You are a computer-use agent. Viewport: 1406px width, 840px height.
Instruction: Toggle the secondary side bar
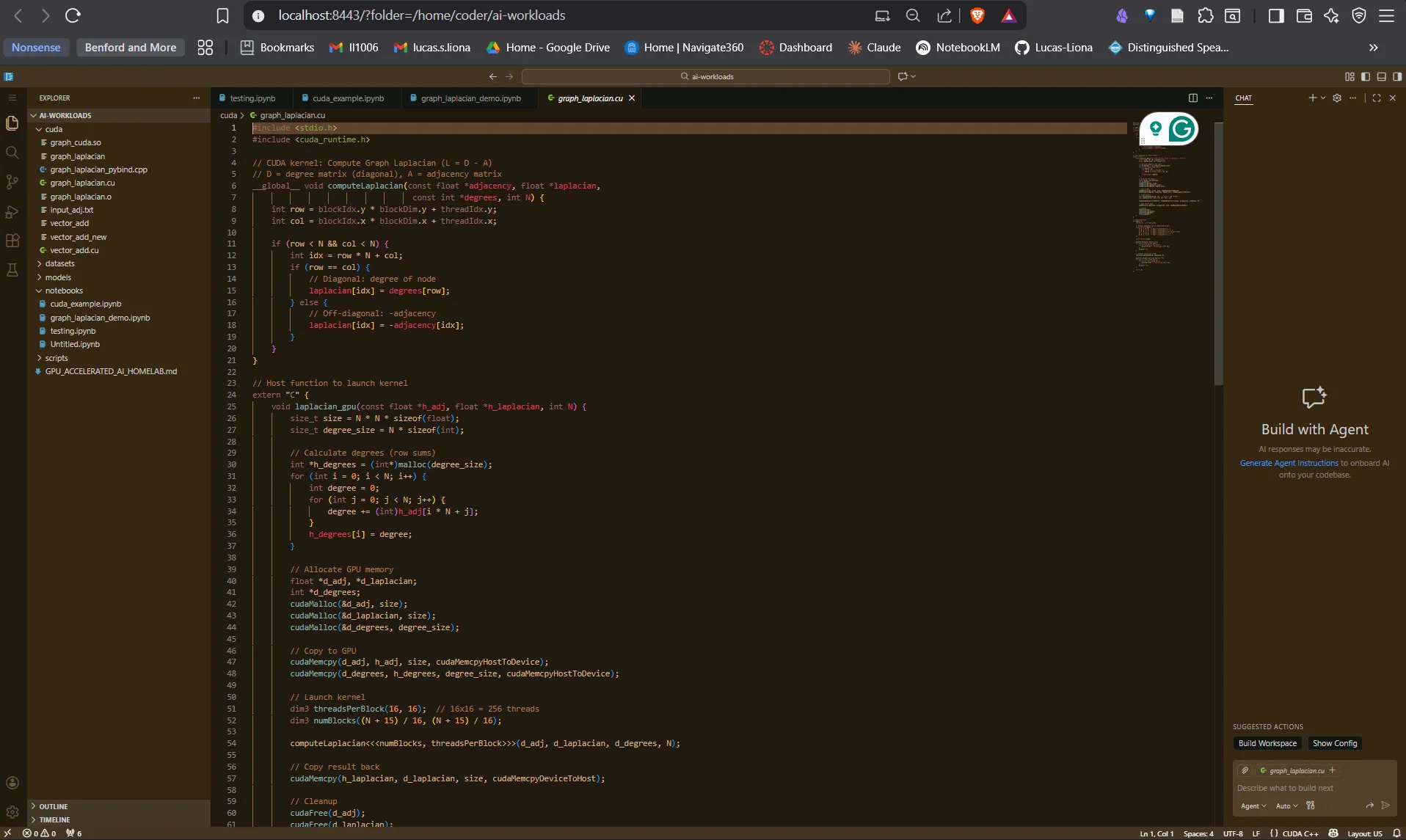click(1397, 76)
